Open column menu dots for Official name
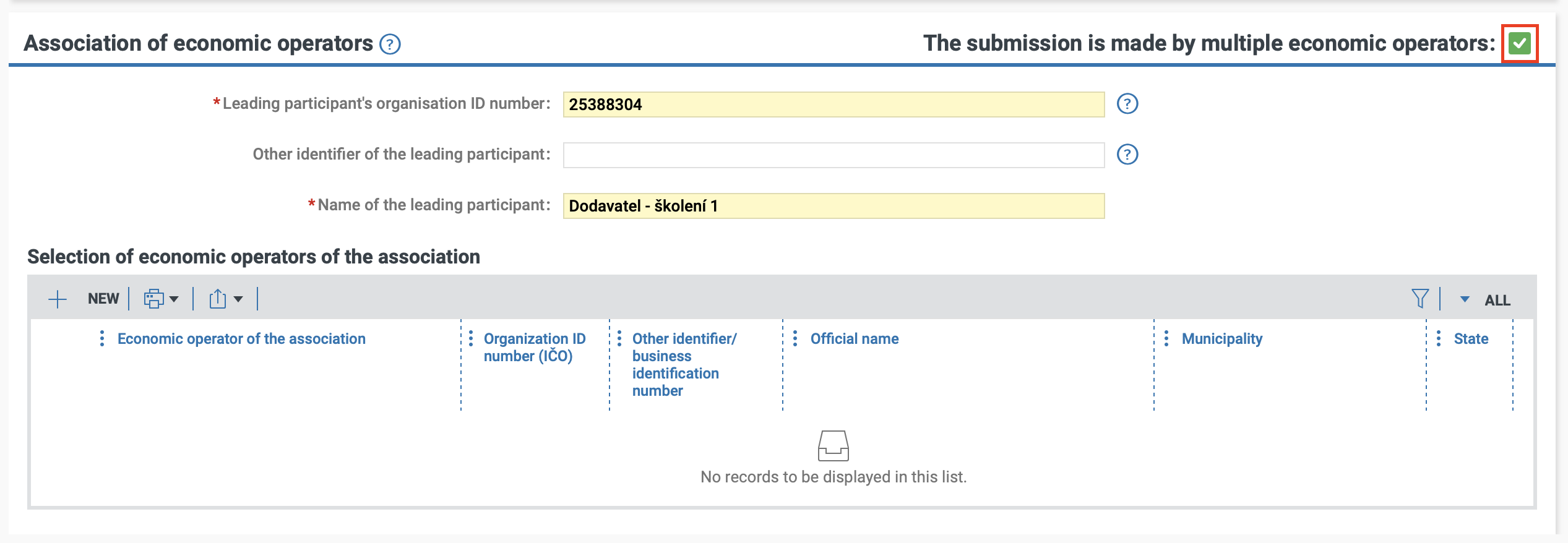The width and height of the screenshot is (1568, 543). coord(795,339)
